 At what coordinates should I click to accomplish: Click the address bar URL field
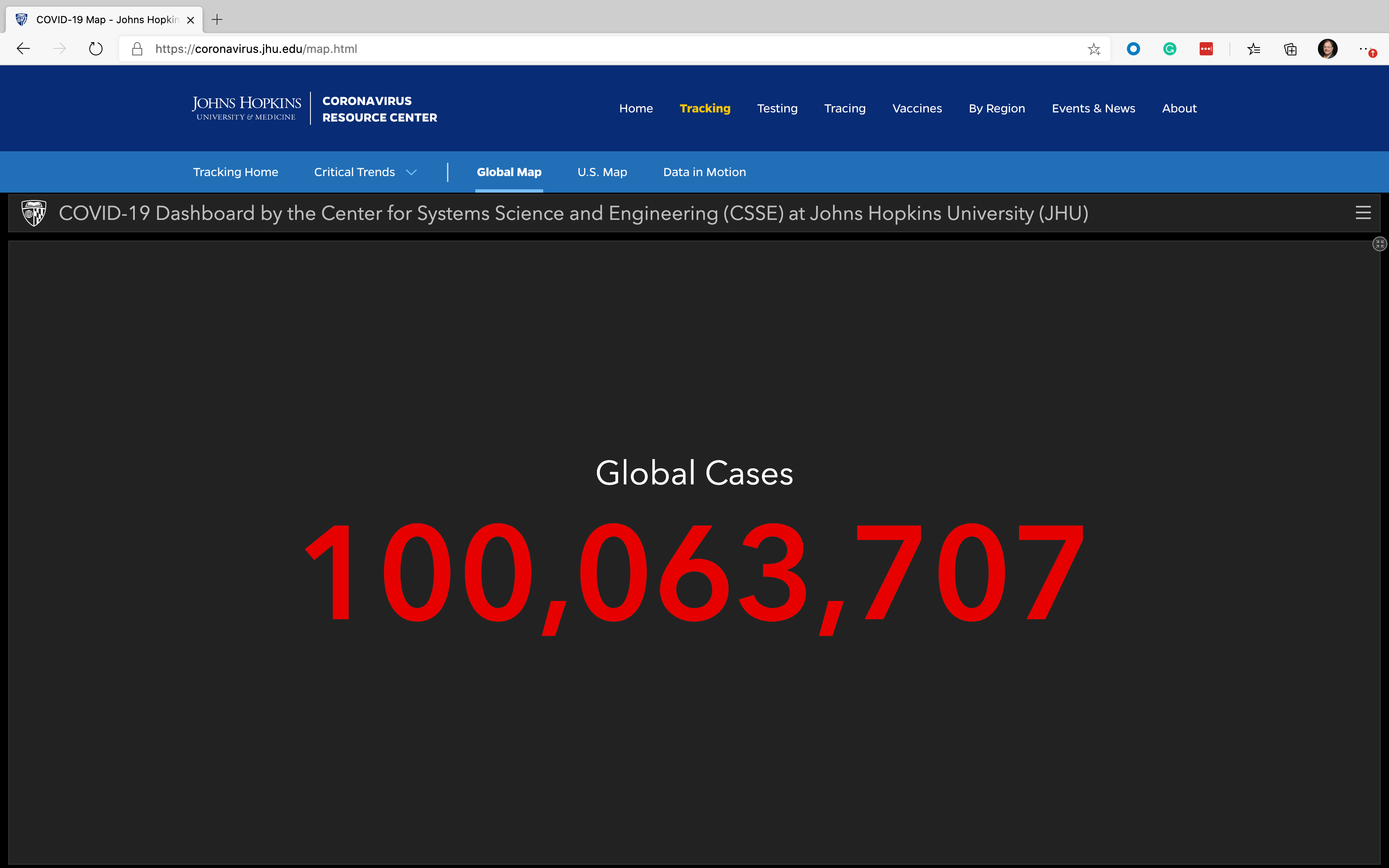[614, 49]
